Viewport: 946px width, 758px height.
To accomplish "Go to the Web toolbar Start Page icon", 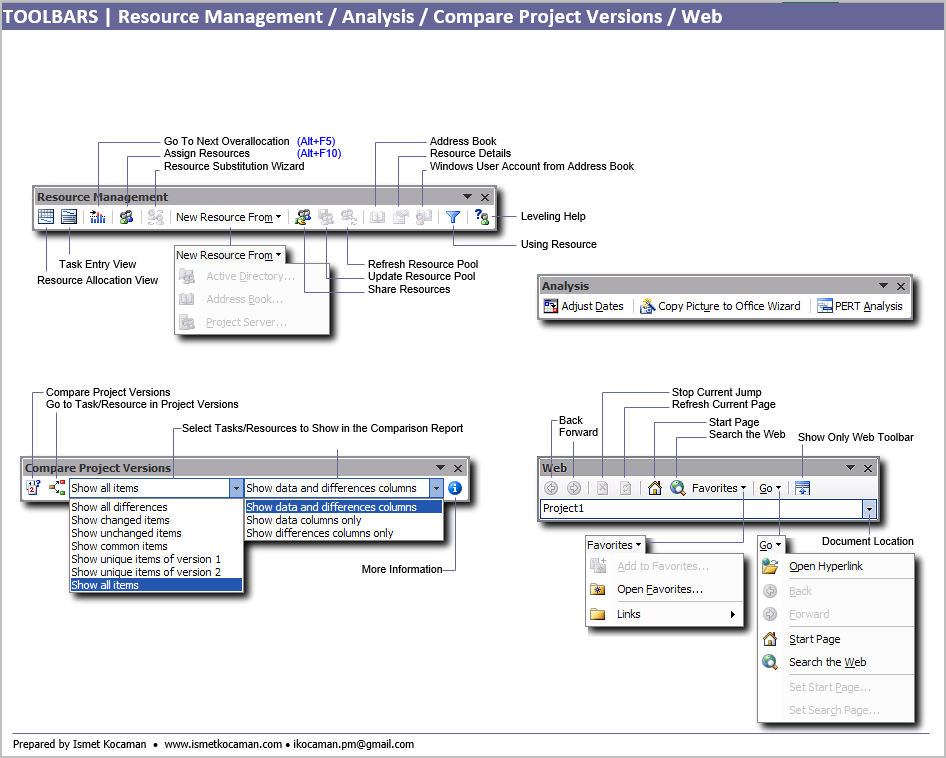I will coord(655,488).
